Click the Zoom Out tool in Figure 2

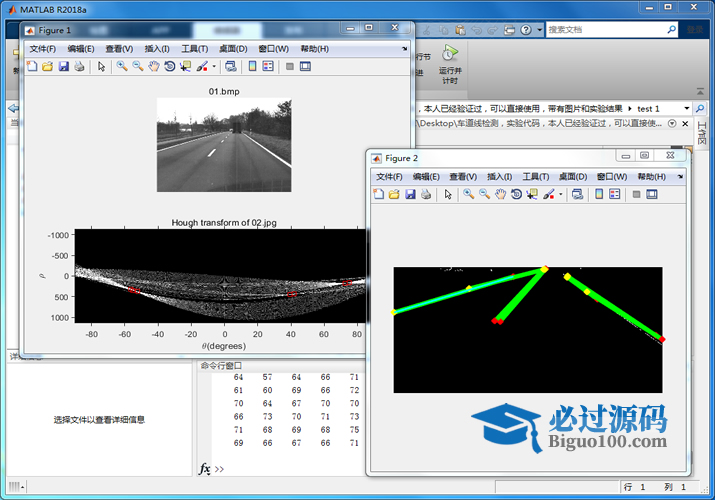[x=484, y=194]
